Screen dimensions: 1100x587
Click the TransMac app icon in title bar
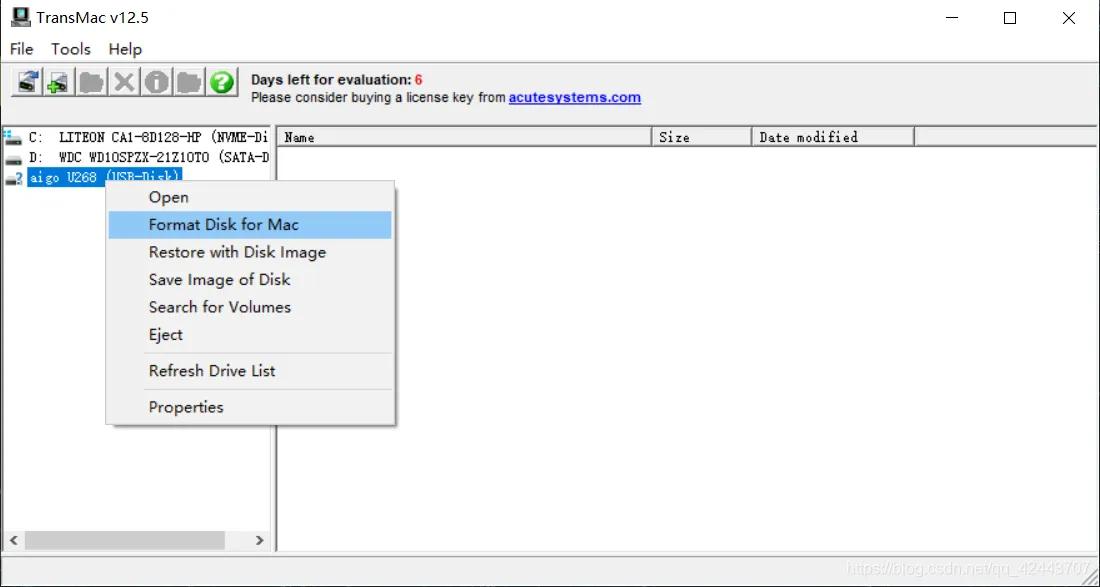pos(20,18)
